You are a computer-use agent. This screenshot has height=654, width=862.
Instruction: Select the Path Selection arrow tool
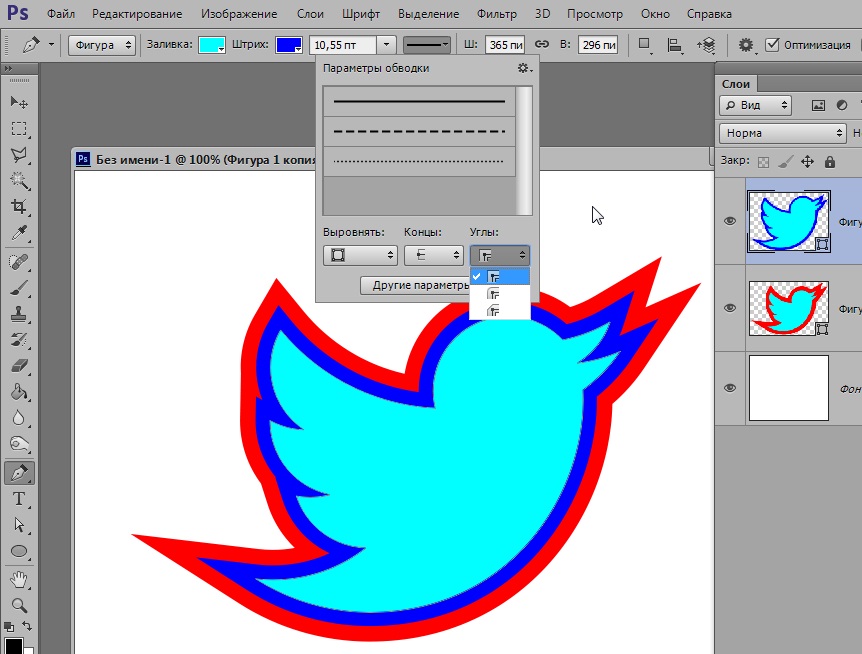tap(19, 525)
